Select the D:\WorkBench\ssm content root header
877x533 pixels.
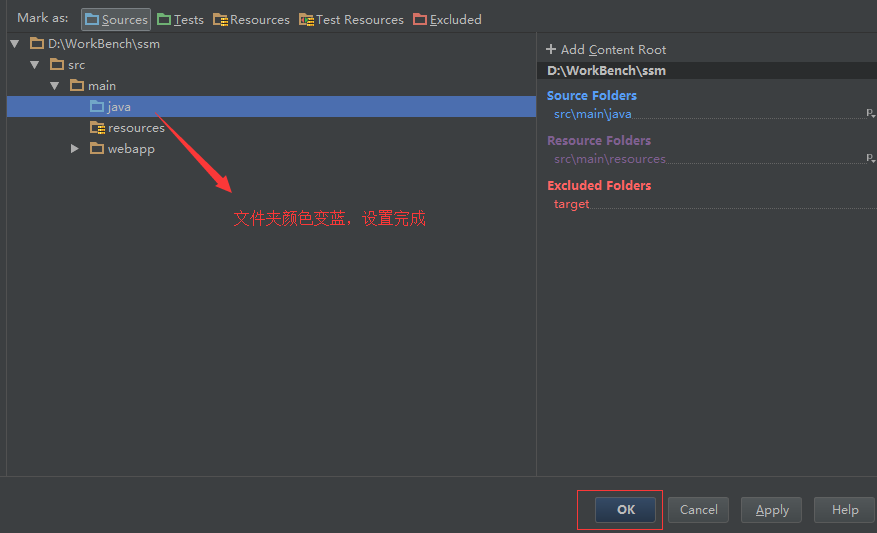pyautogui.click(x=707, y=70)
